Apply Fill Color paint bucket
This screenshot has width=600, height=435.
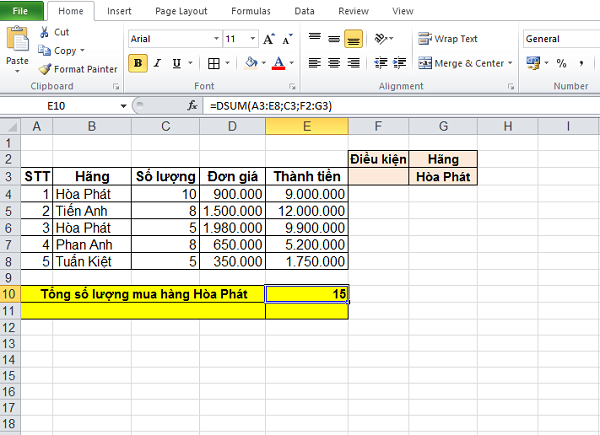click(x=251, y=63)
